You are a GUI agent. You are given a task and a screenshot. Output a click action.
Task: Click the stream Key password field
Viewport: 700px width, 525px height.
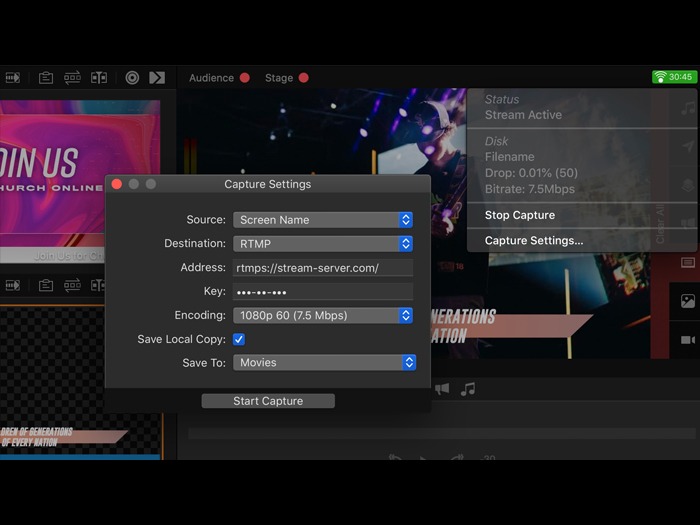pos(323,292)
